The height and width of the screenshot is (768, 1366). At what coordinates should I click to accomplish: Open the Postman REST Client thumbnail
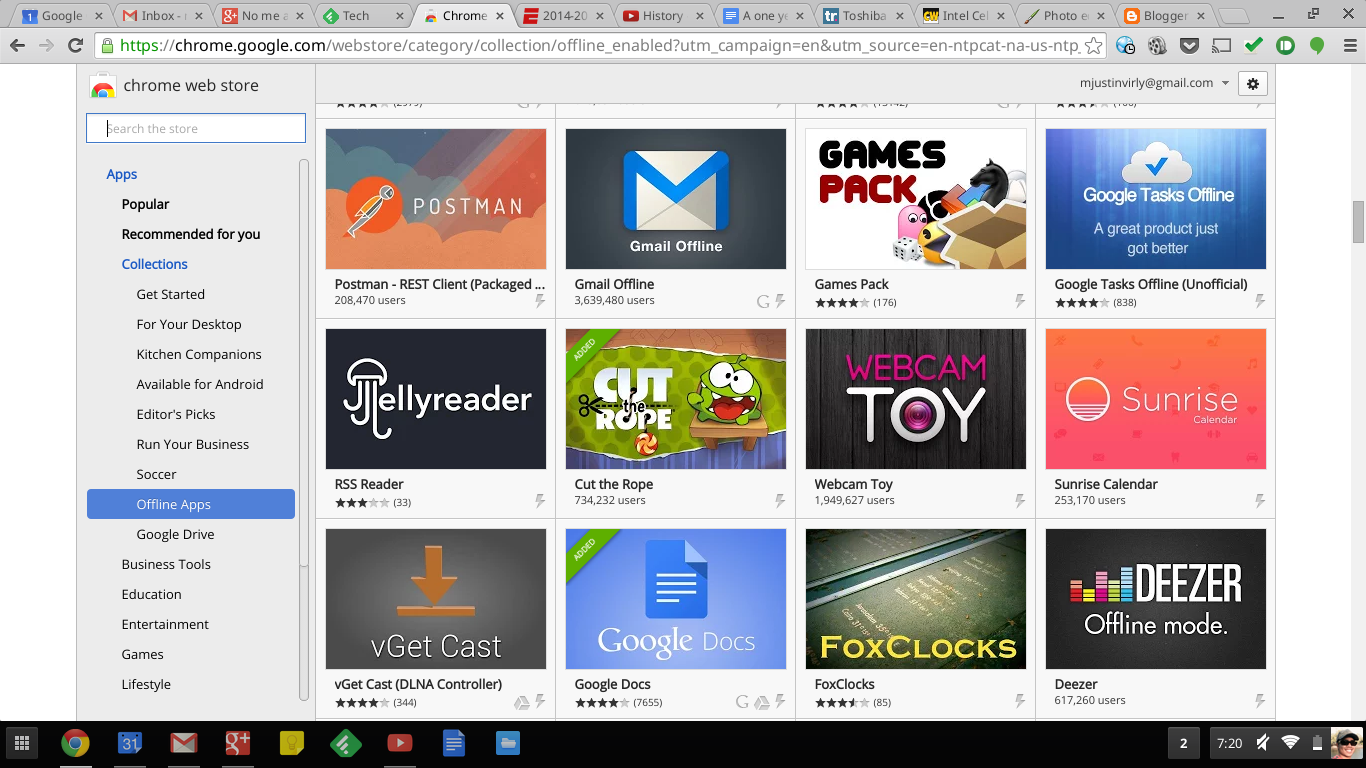tap(436, 199)
